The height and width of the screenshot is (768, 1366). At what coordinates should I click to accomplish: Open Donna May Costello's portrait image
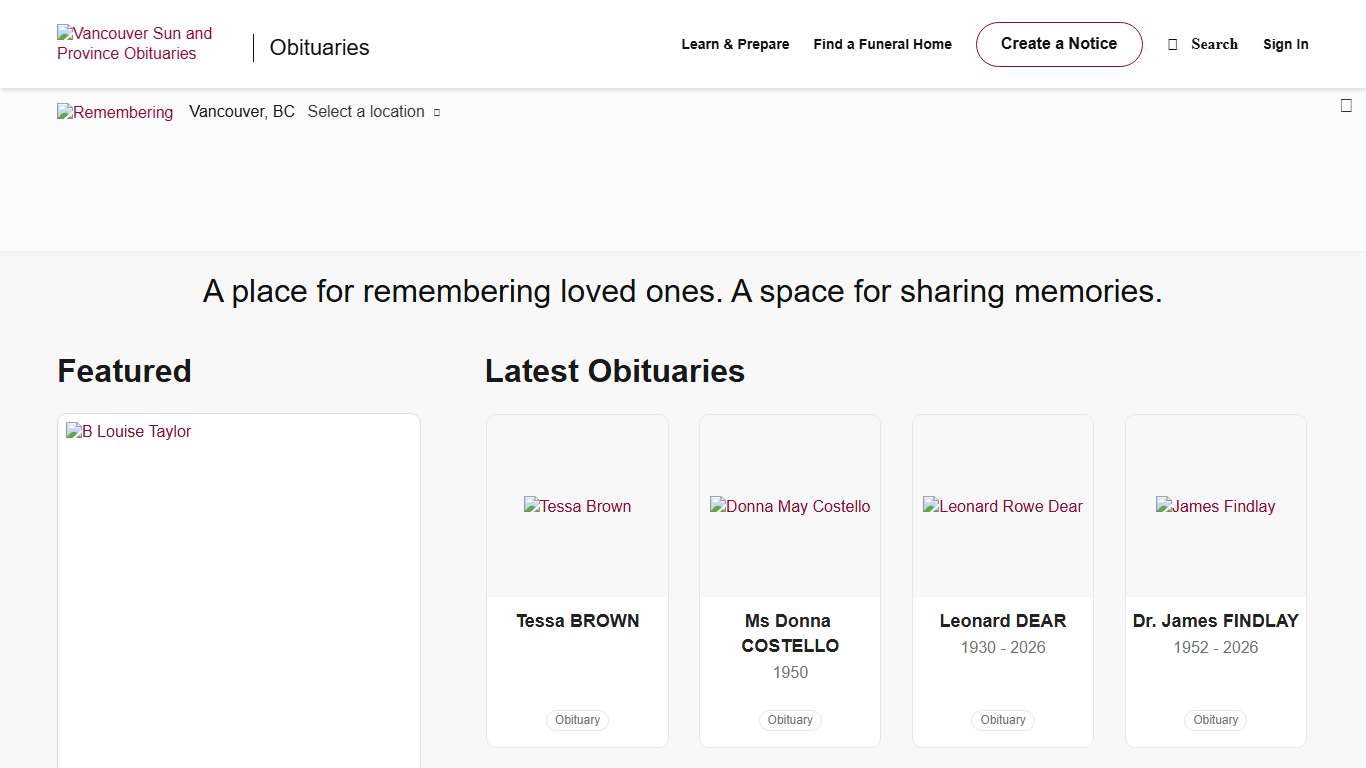pos(790,506)
